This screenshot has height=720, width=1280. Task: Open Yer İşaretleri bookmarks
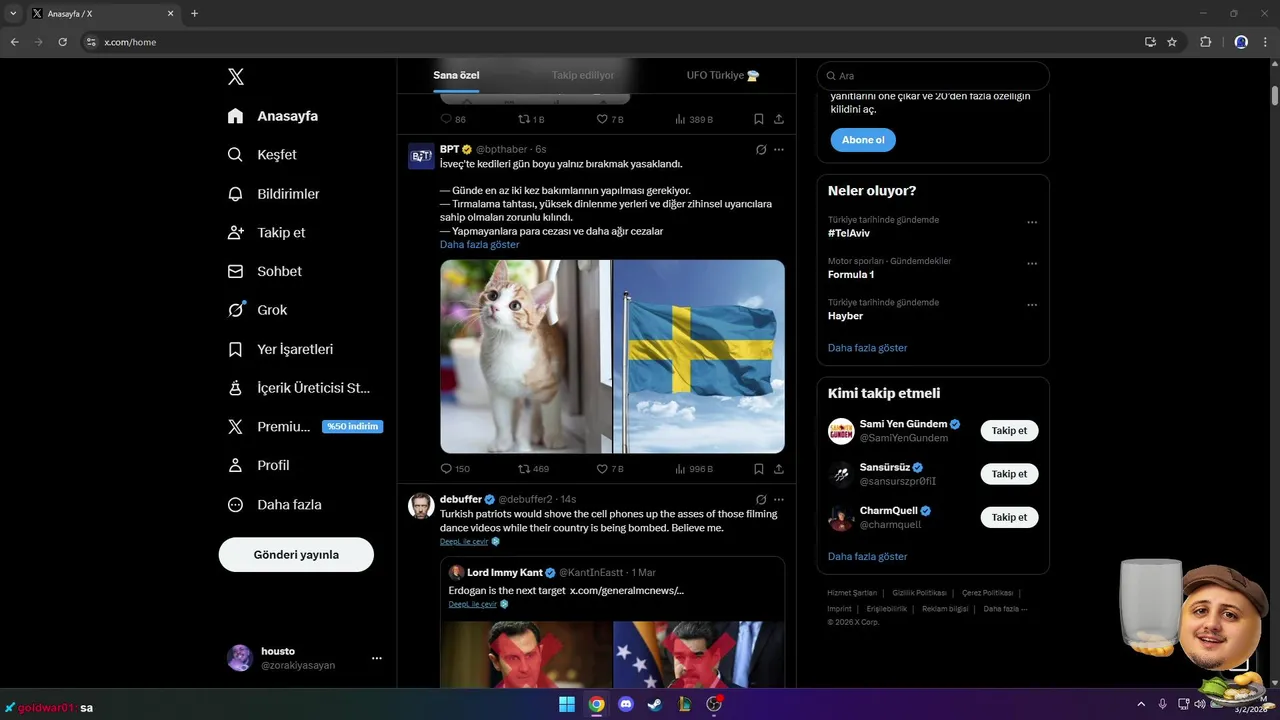pos(280,349)
